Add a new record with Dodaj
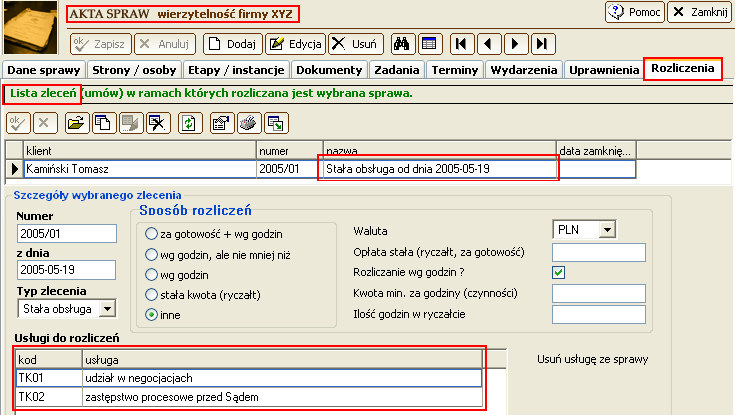 (x=232, y=44)
